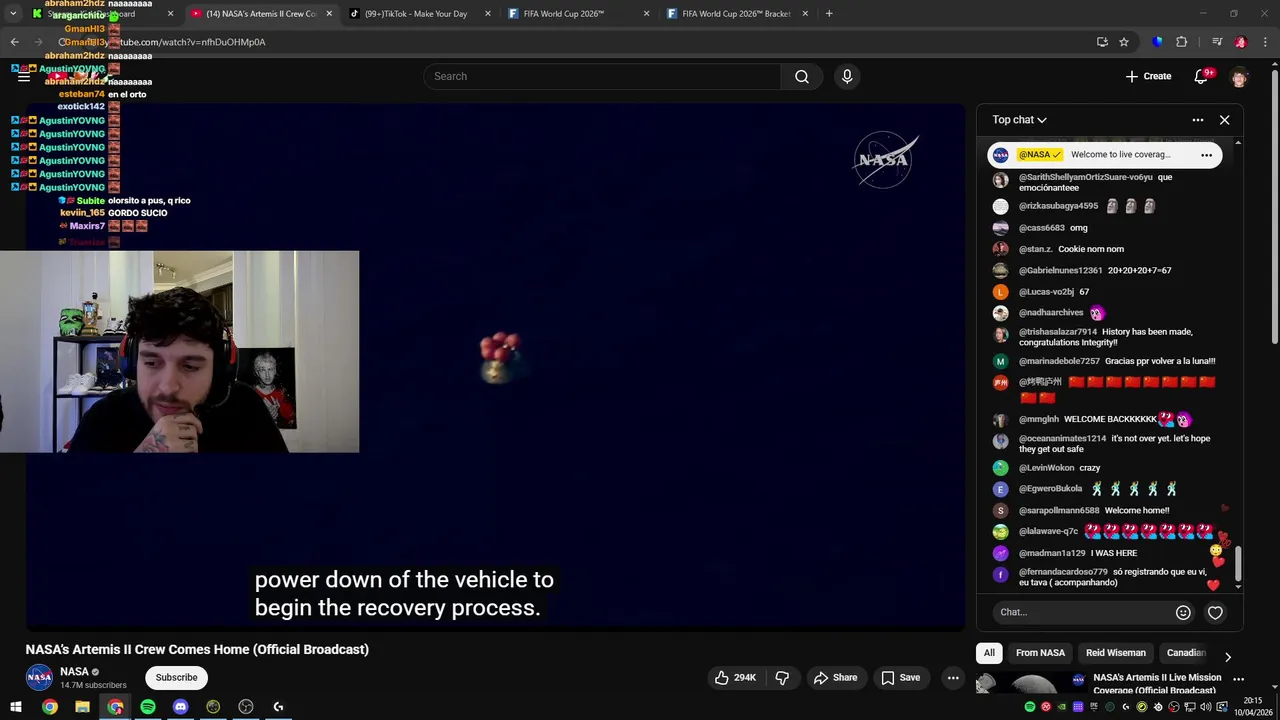Open the Chrome profile avatar
1280x720 pixels.
(x=1241, y=42)
